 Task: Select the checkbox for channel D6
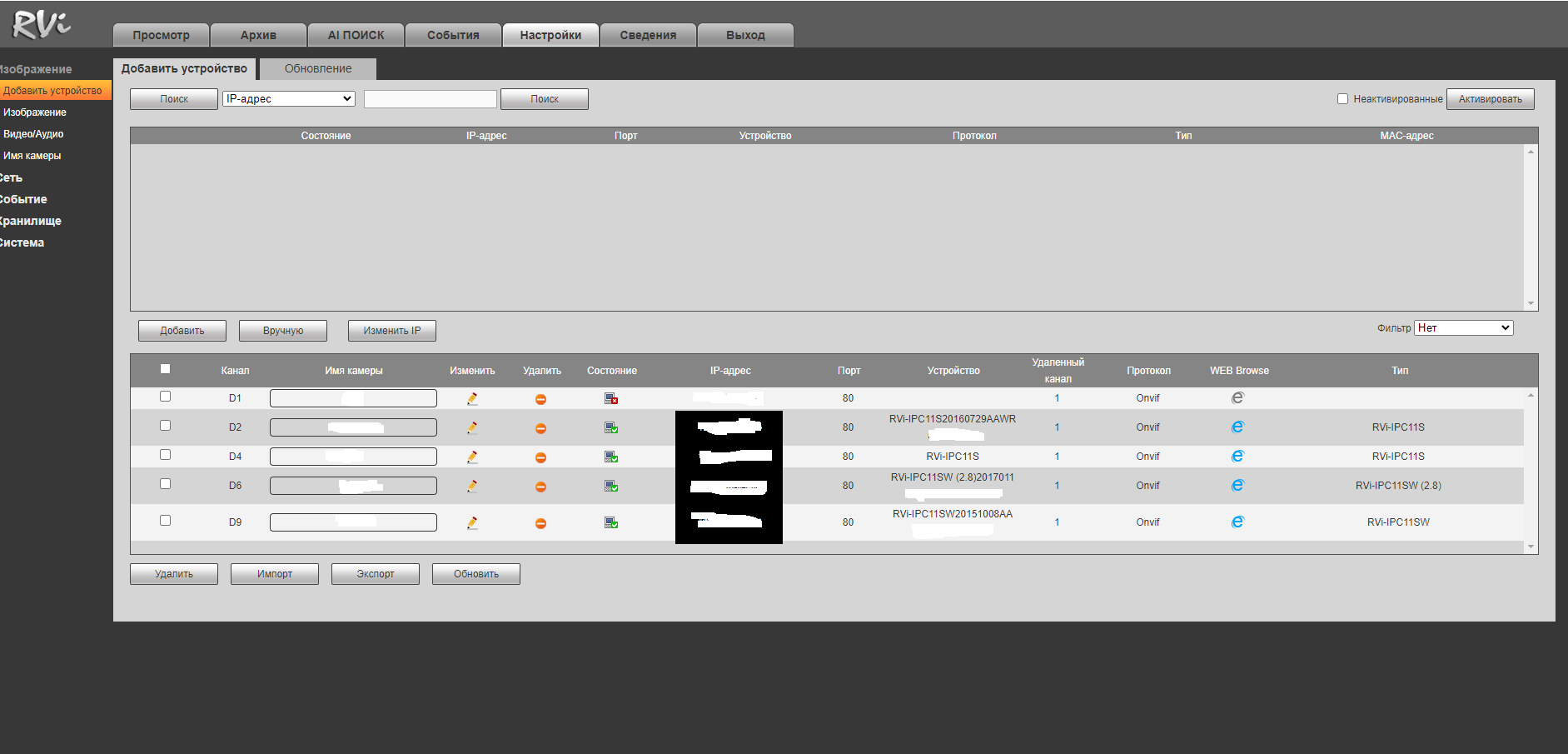tap(165, 484)
